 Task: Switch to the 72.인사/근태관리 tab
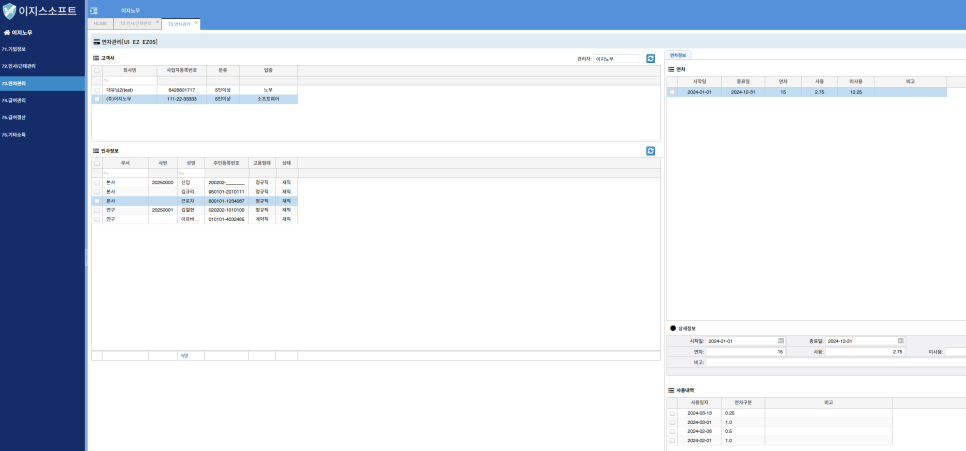click(x=136, y=23)
